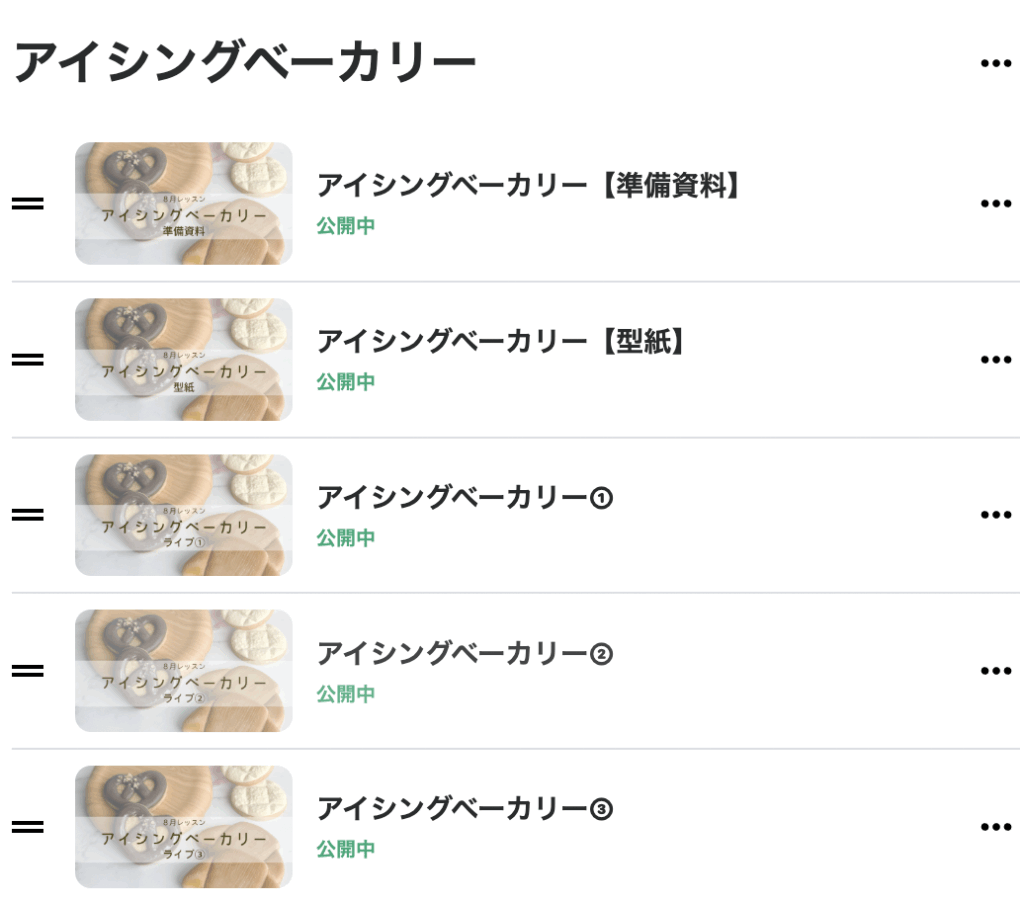The image size is (1024, 901).
Task: Open lesson titled アイシングベーカリー【準備資料】
Action: [528, 186]
